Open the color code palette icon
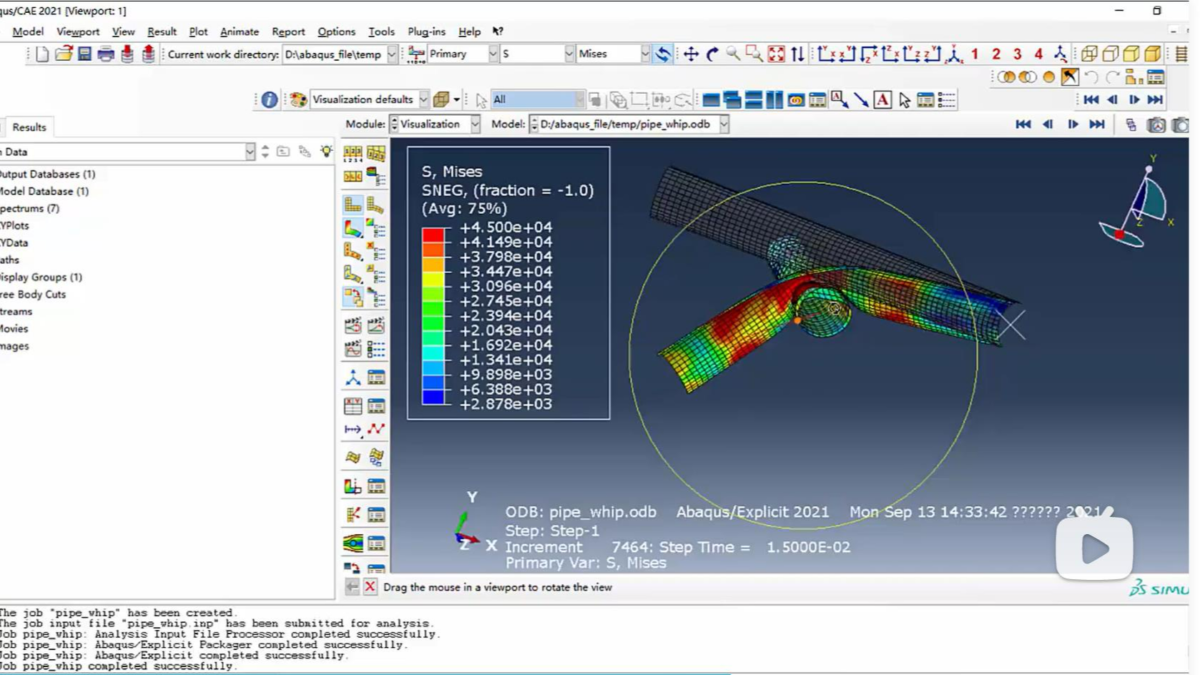 [x=297, y=99]
